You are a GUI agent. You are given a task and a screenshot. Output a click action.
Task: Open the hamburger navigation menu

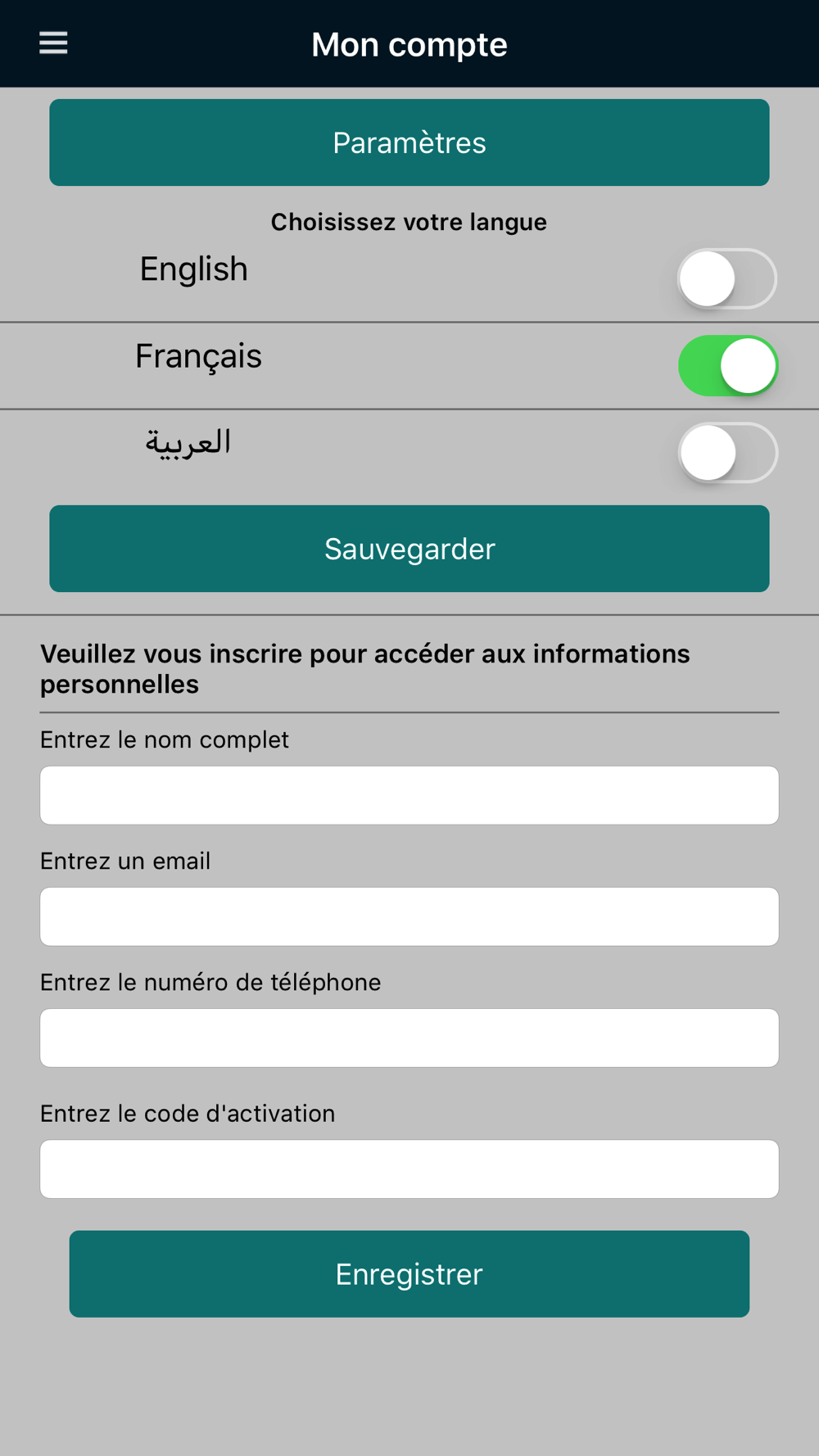tap(53, 43)
